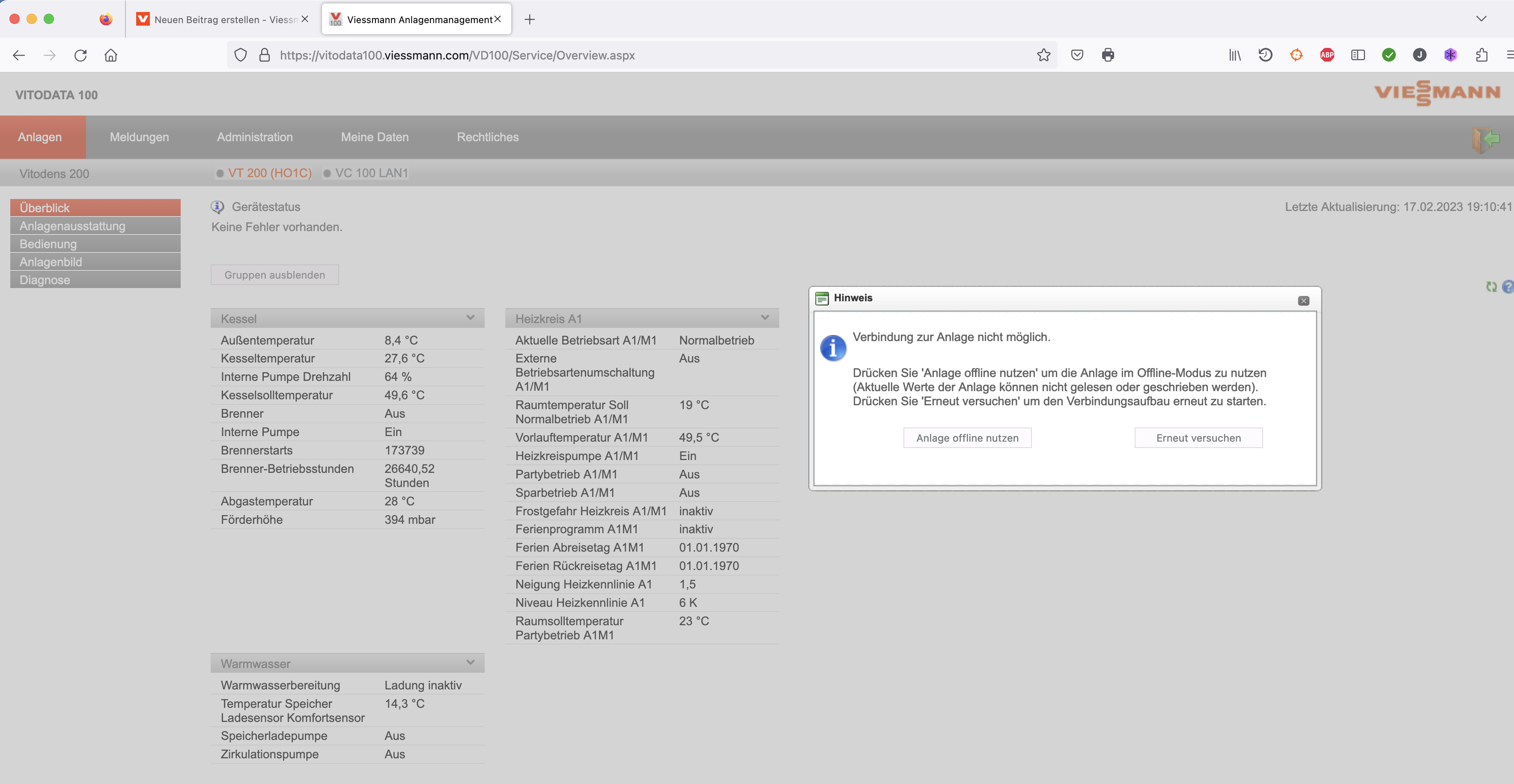This screenshot has height=784, width=1514.
Task: Open the Firefox library icon
Action: coord(1235,55)
